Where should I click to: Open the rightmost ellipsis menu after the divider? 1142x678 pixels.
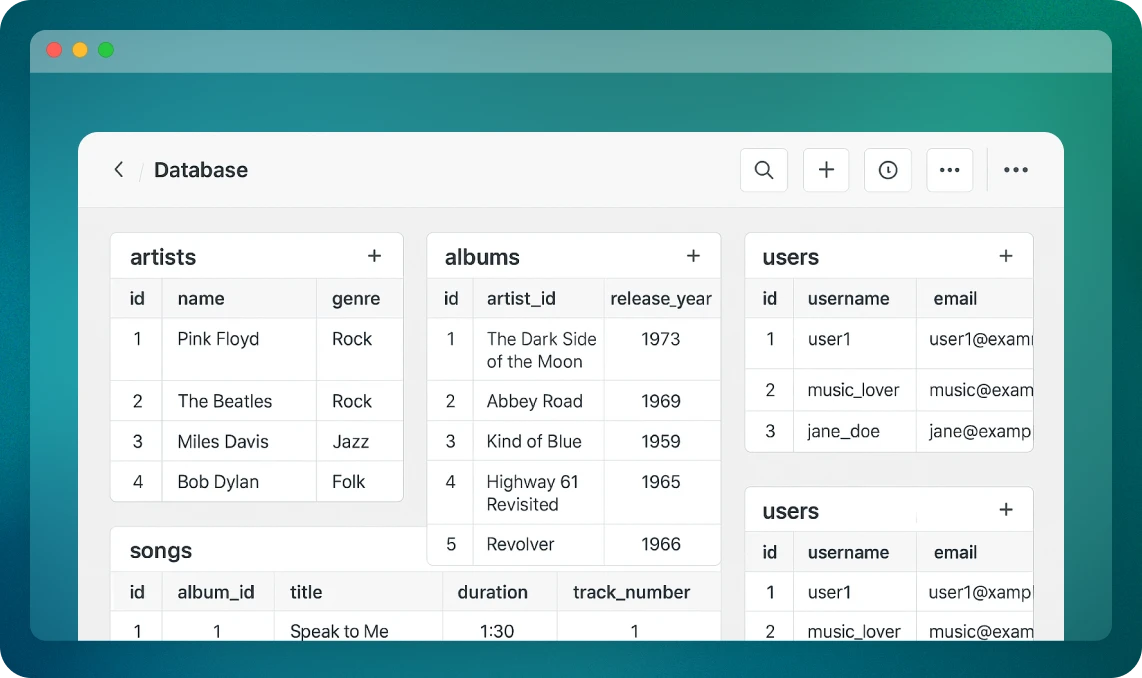pyautogui.click(x=1016, y=170)
